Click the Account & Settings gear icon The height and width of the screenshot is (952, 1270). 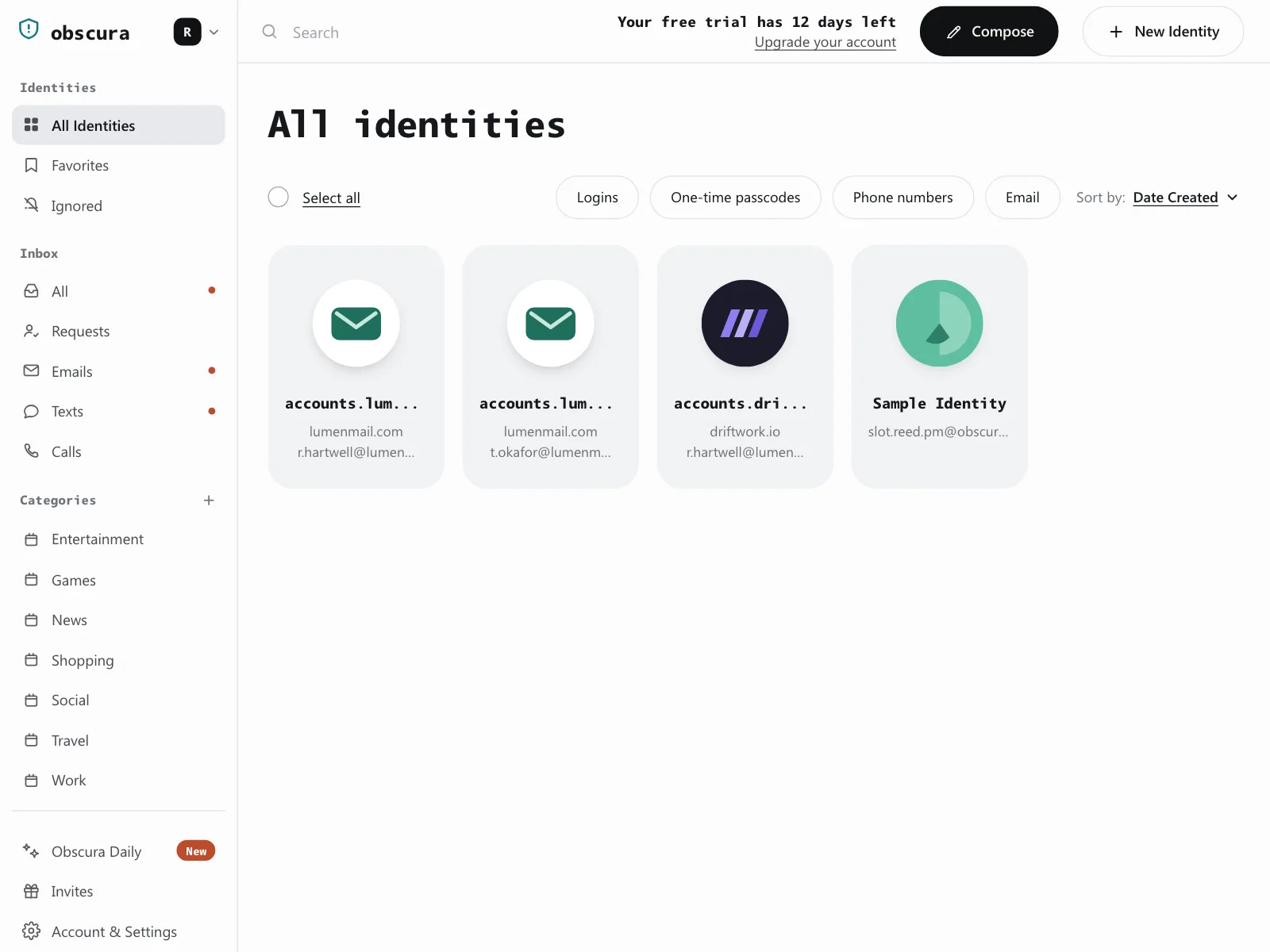(x=32, y=931)
